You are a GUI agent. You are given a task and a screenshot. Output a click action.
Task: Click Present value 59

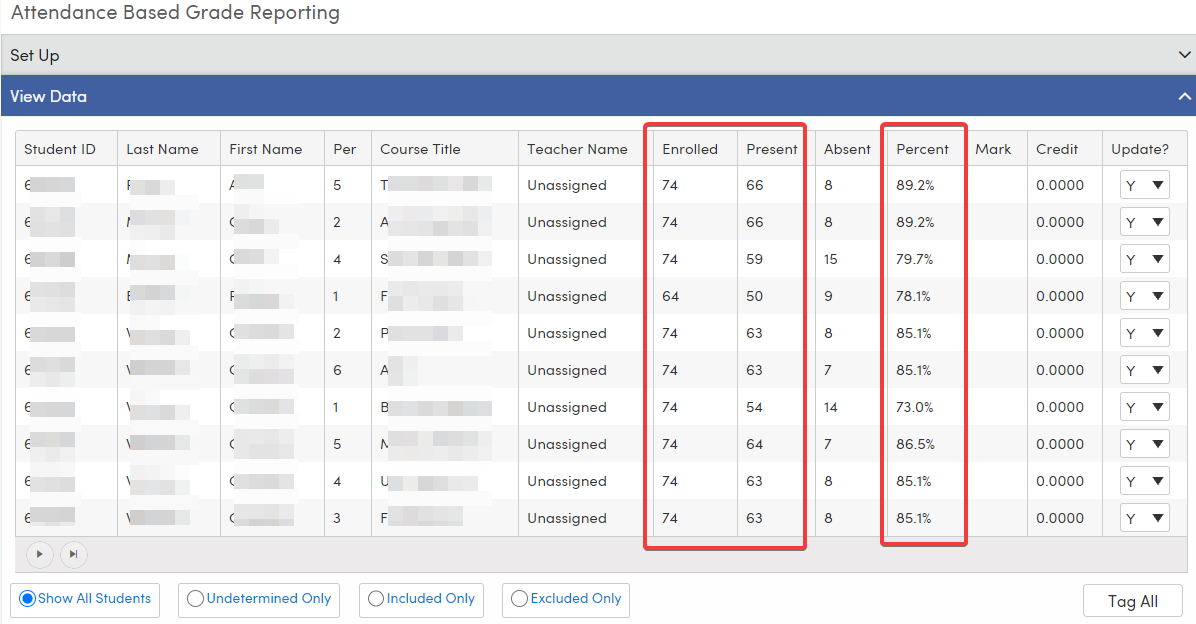click(754, 259)
